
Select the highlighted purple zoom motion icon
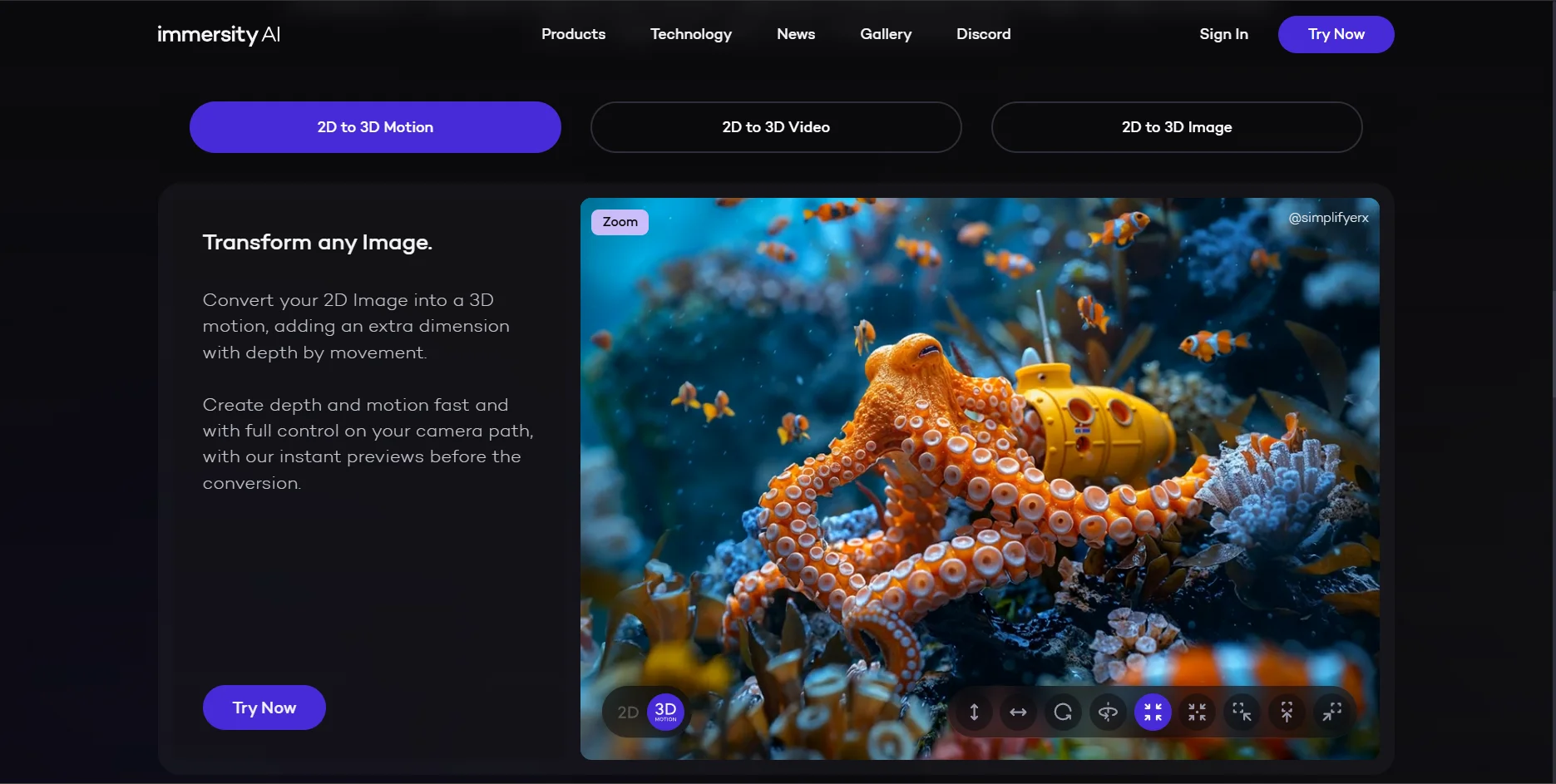1153,713
